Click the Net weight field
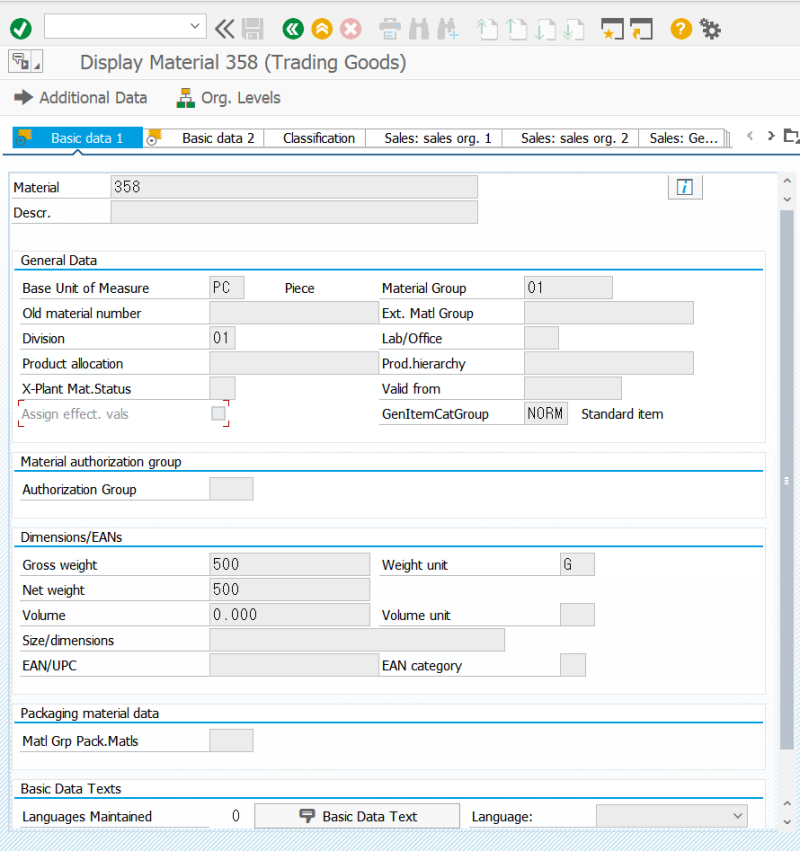 point(290,589)
